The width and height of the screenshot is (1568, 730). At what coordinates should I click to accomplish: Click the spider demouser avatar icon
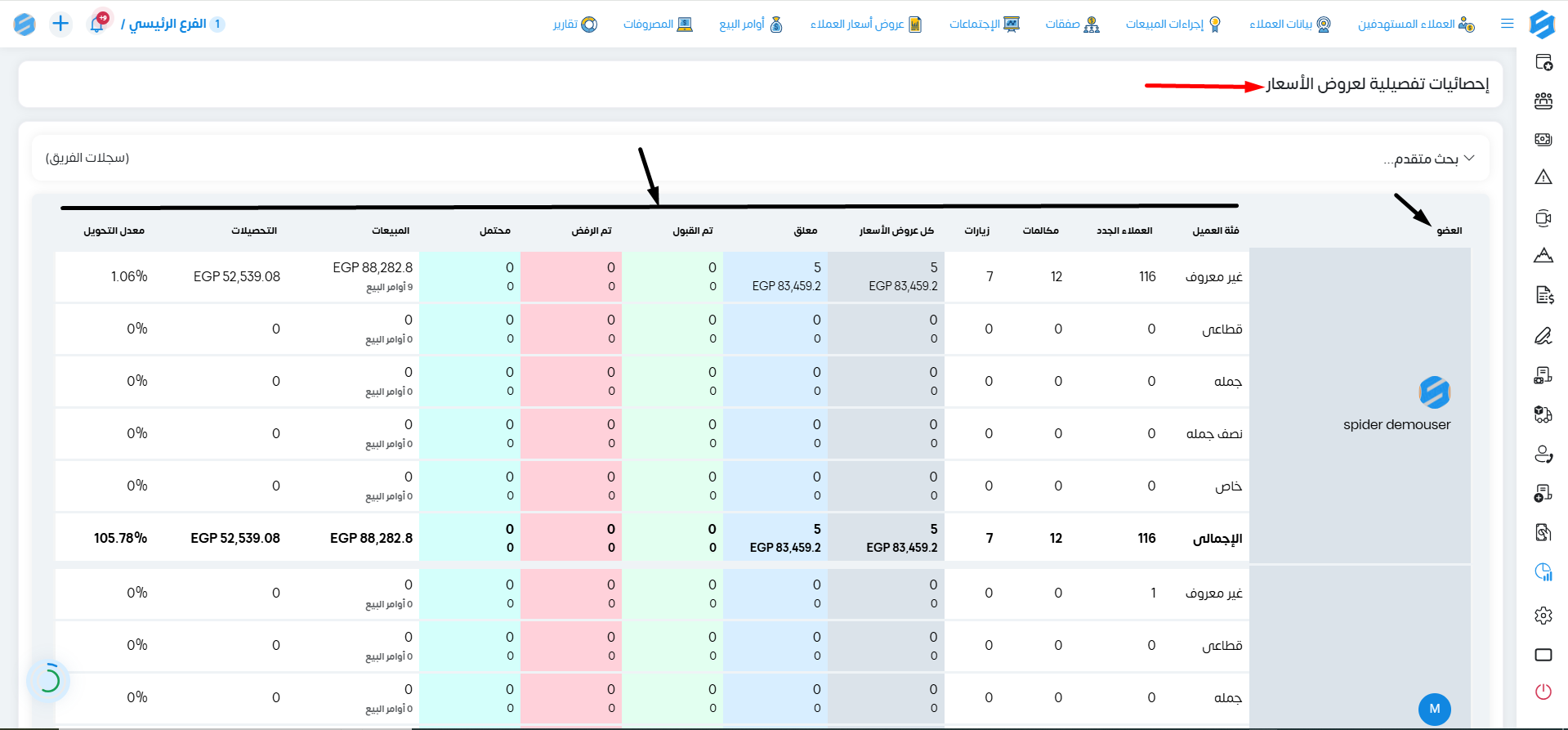[x=1435, y=392]
